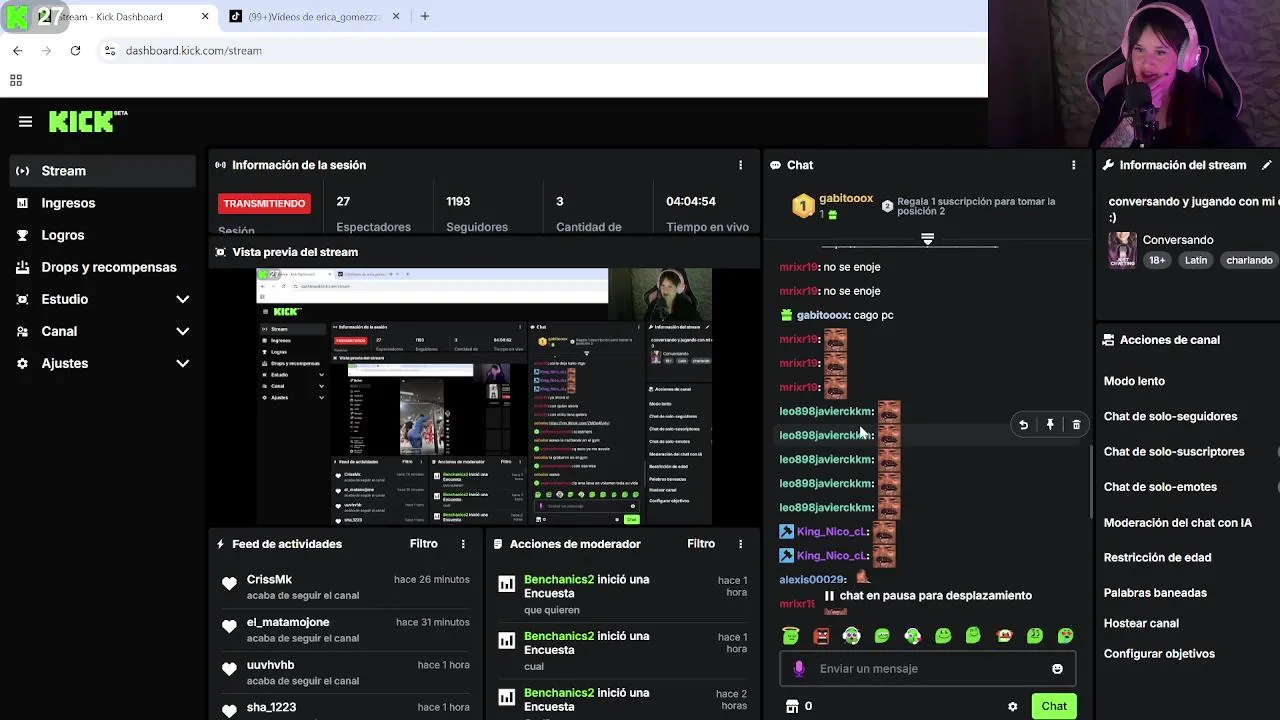Image resolution: width=1280 pixels, height=720 pixels.
Task: Open the Chat panel options menu
Action: point(1073,165)
